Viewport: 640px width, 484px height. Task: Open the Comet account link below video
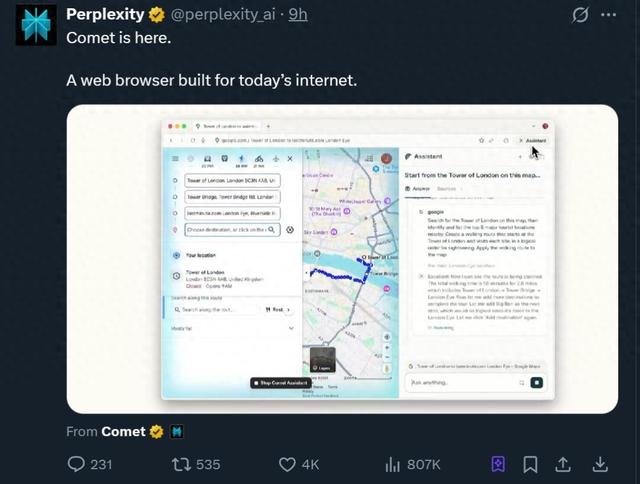tap(122, 432)
